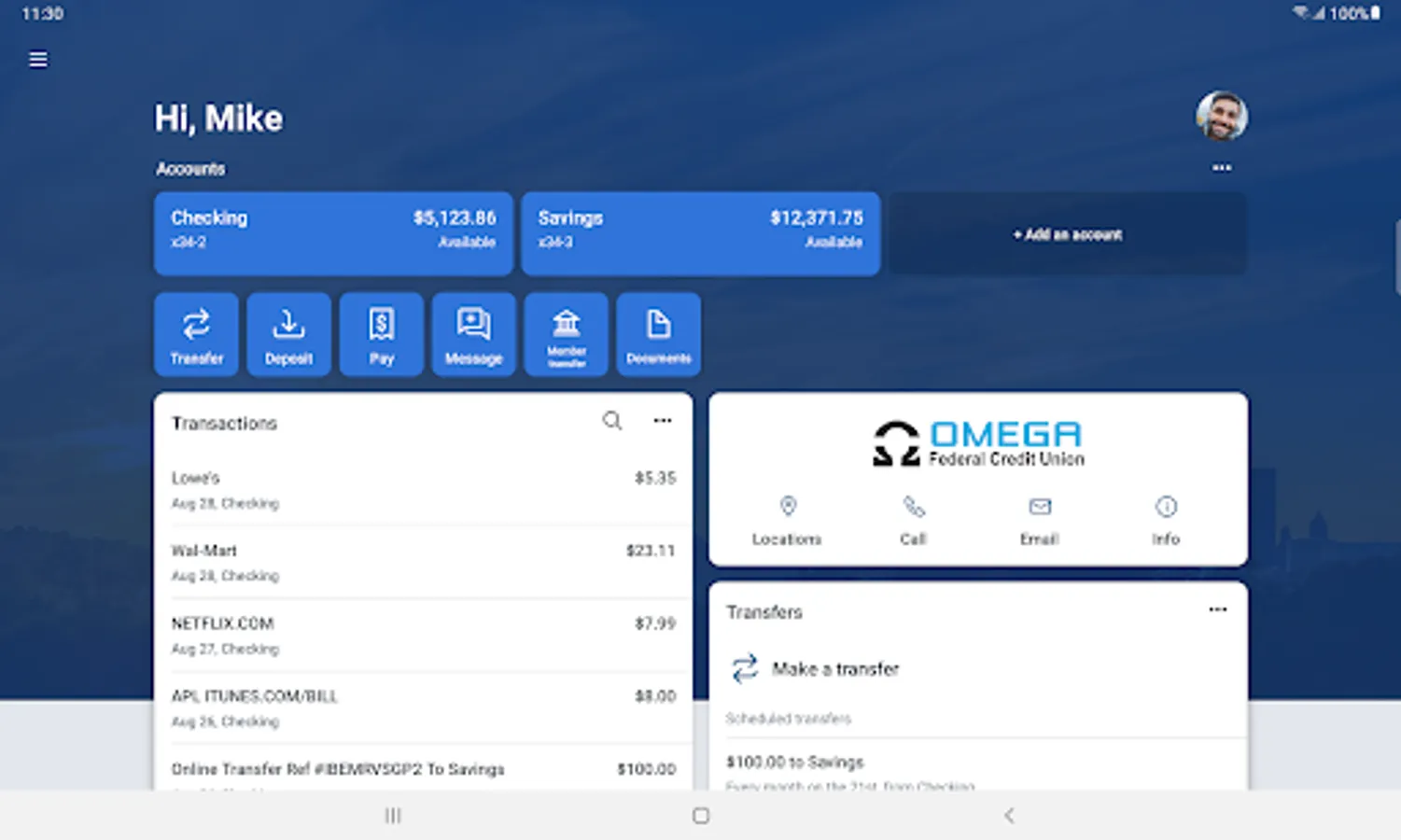Click Add an account
The height and width of the screenshot is (840, 1401).
pyautogui.click(x=1068, y=233)
